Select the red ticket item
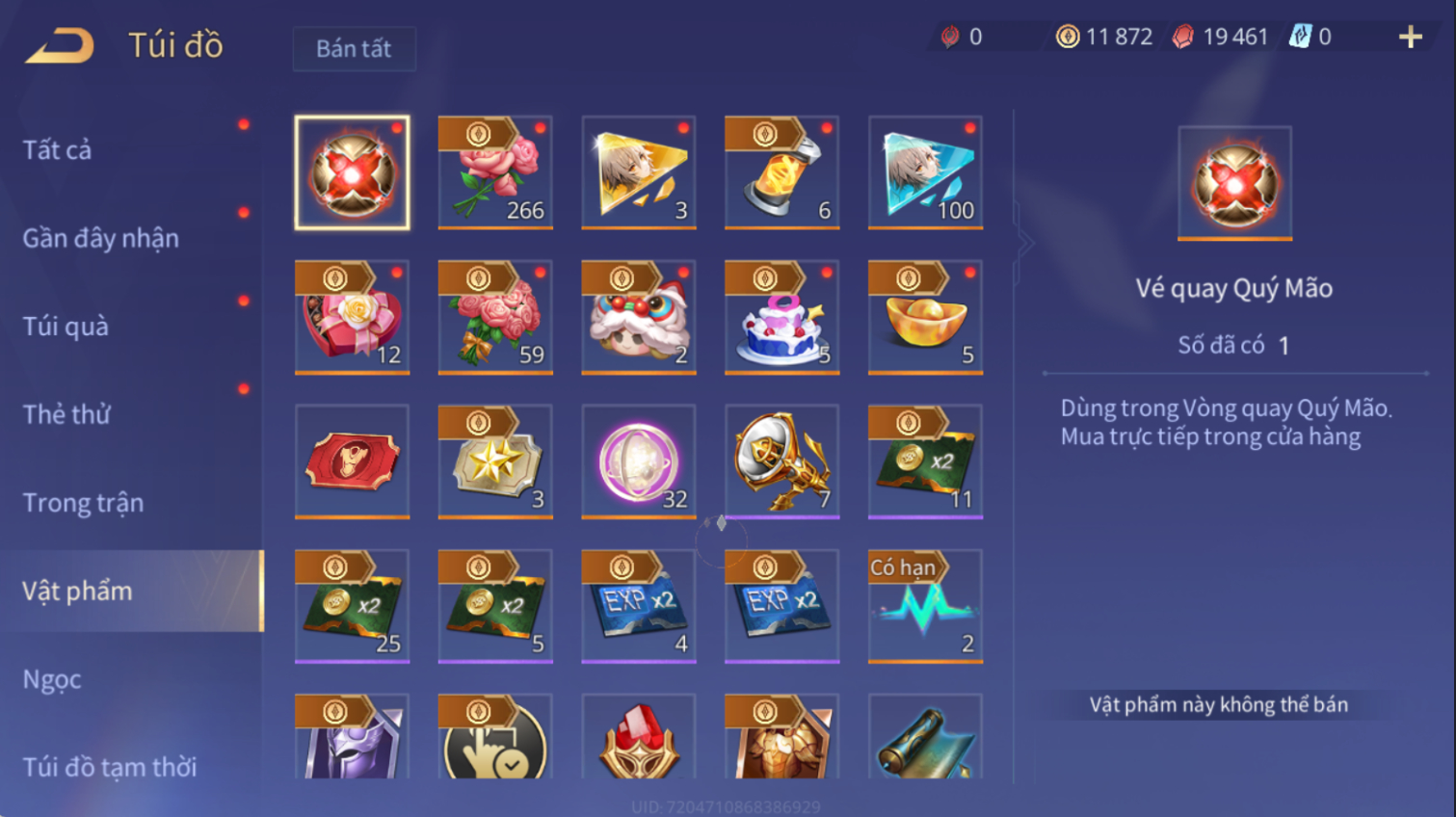Image resolution: width=1456 pixels, height=817 pixels. (352, 461)
